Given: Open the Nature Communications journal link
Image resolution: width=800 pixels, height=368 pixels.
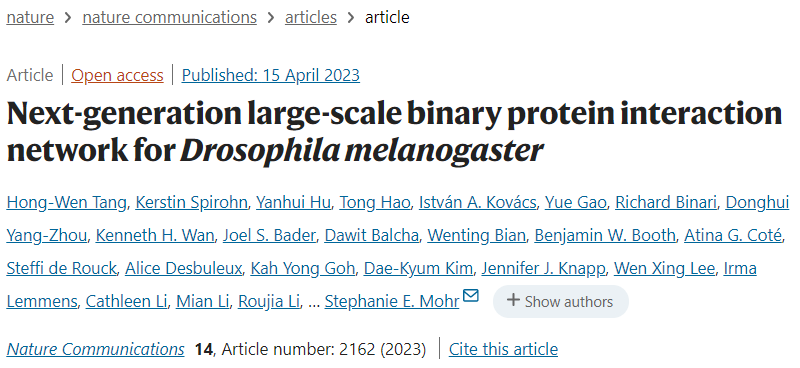Looking at the screenshot, I should tap(95, 349).
